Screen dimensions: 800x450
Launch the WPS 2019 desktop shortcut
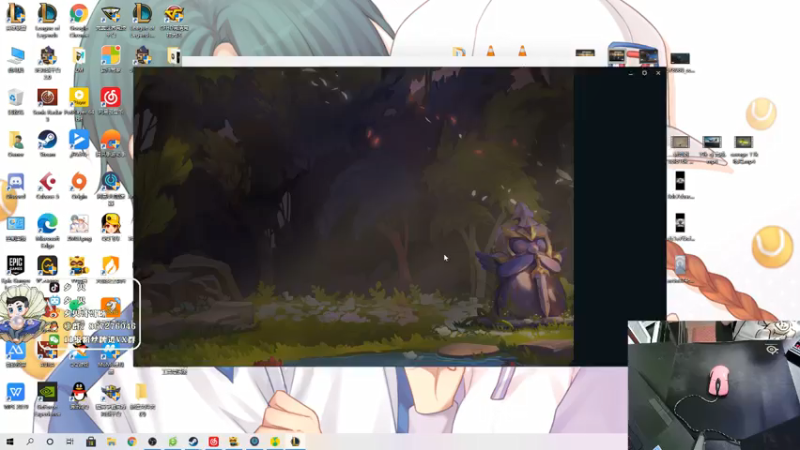[x=16, y=392]
